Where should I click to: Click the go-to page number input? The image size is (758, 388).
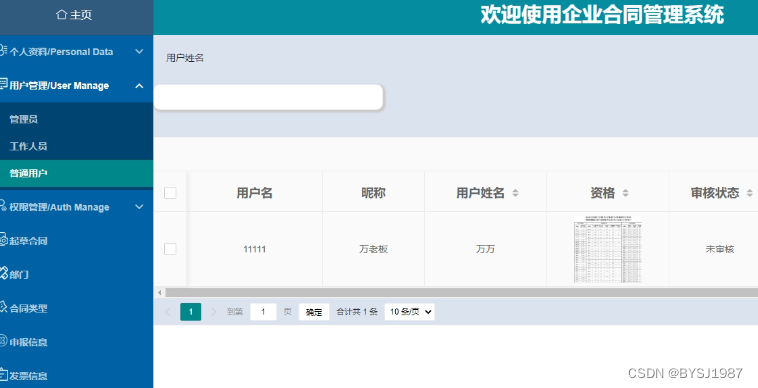[263, 312]
